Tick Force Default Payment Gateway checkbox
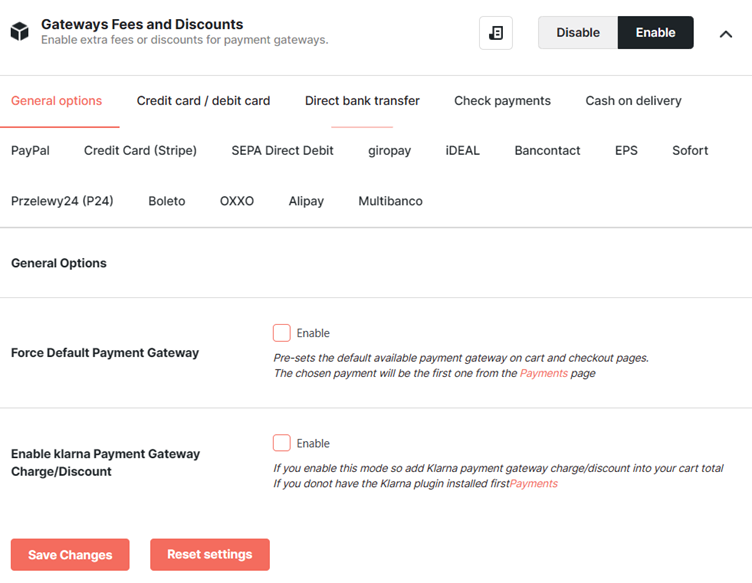The image size is (752, 583). 282,333
